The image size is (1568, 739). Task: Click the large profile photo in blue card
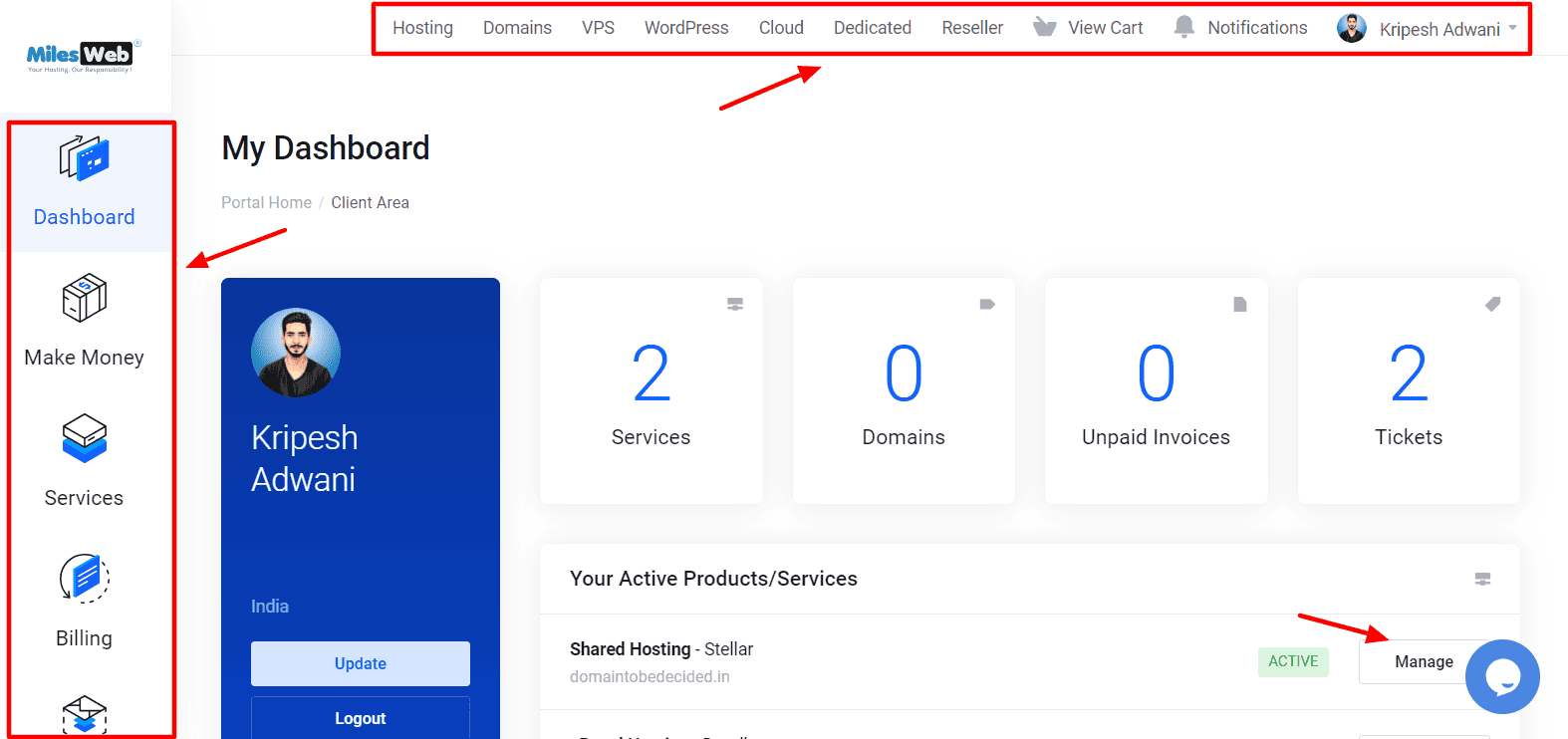pyautogui.click(x=296, y=353)
